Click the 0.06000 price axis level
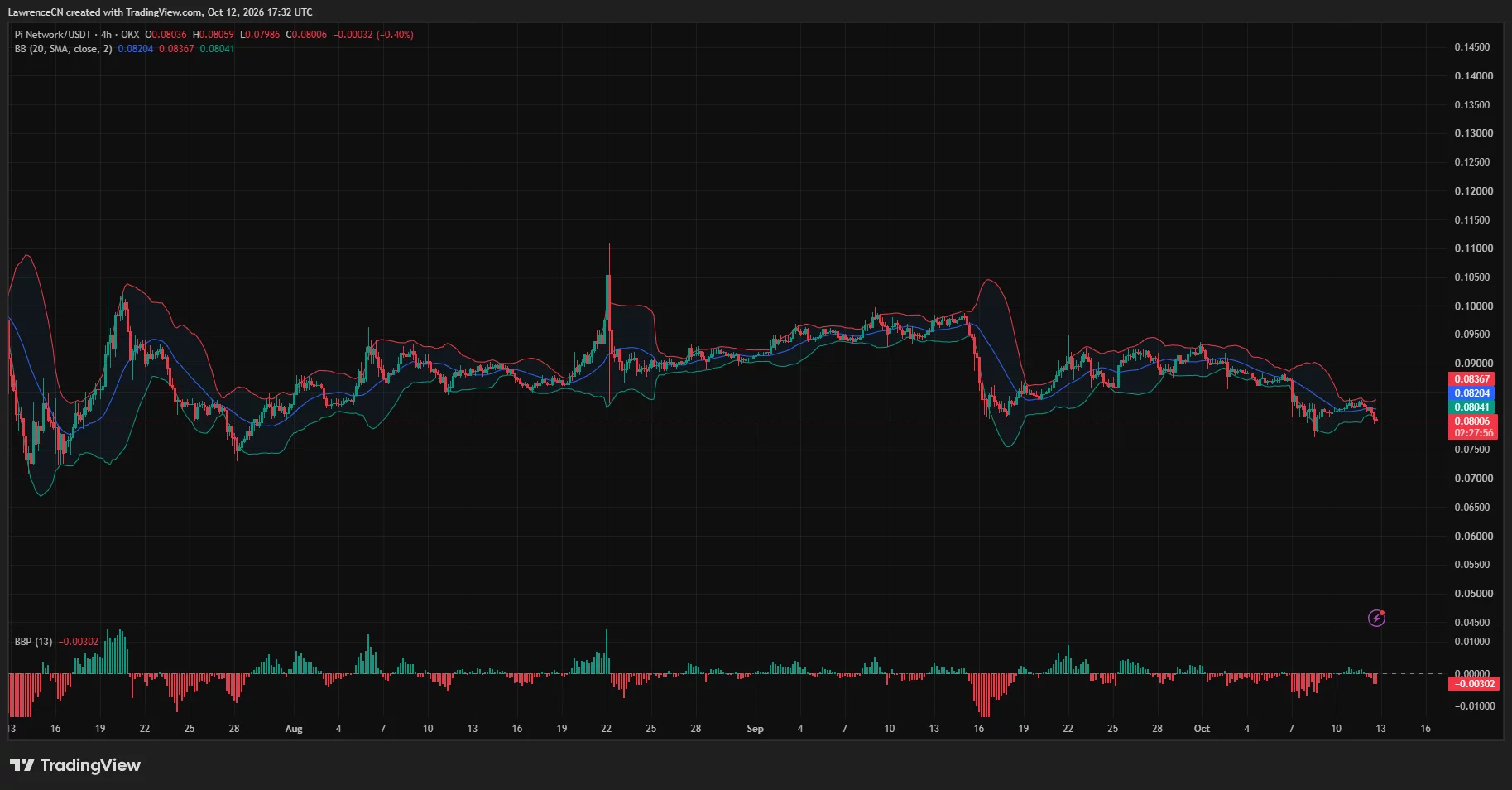 click(x=1473, y=537)
